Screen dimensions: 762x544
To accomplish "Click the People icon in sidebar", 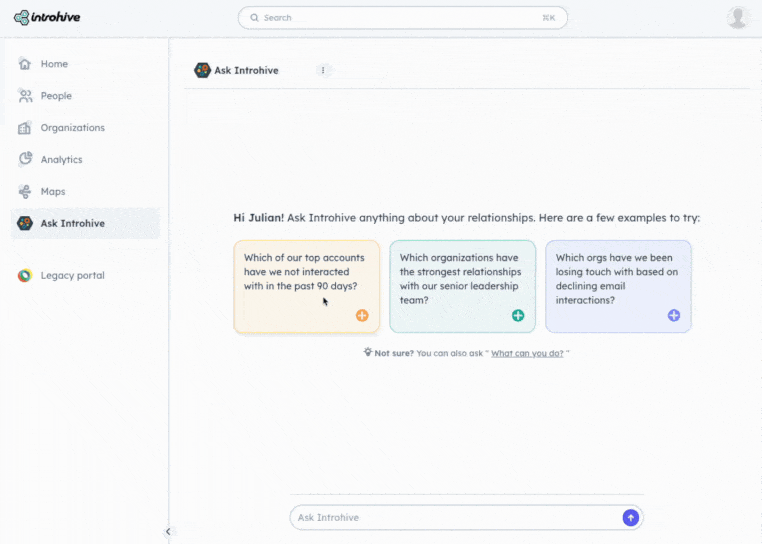I will tap(25, 96).
